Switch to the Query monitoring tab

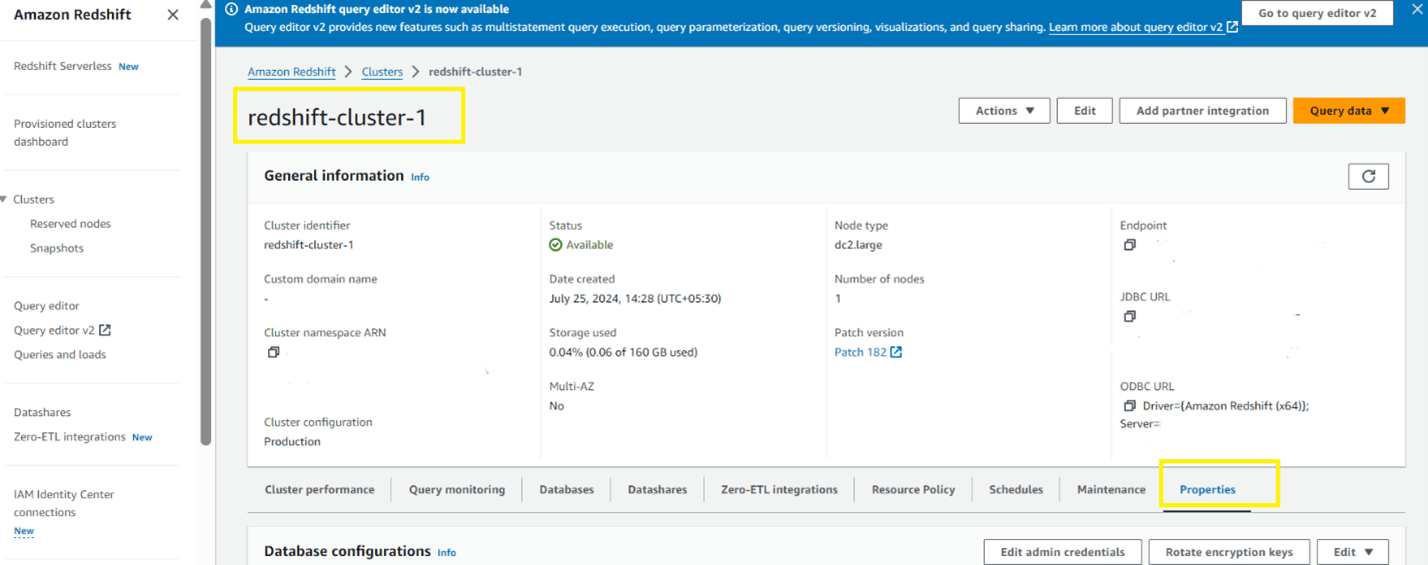coord(457,490)
